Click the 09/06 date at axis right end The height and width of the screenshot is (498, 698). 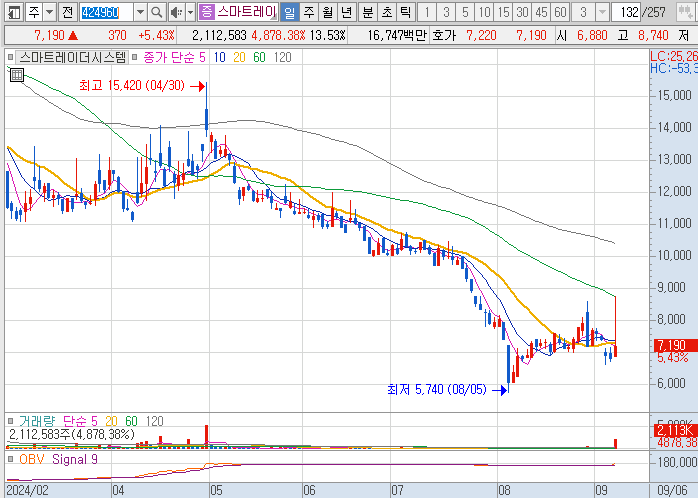point(673,490)
